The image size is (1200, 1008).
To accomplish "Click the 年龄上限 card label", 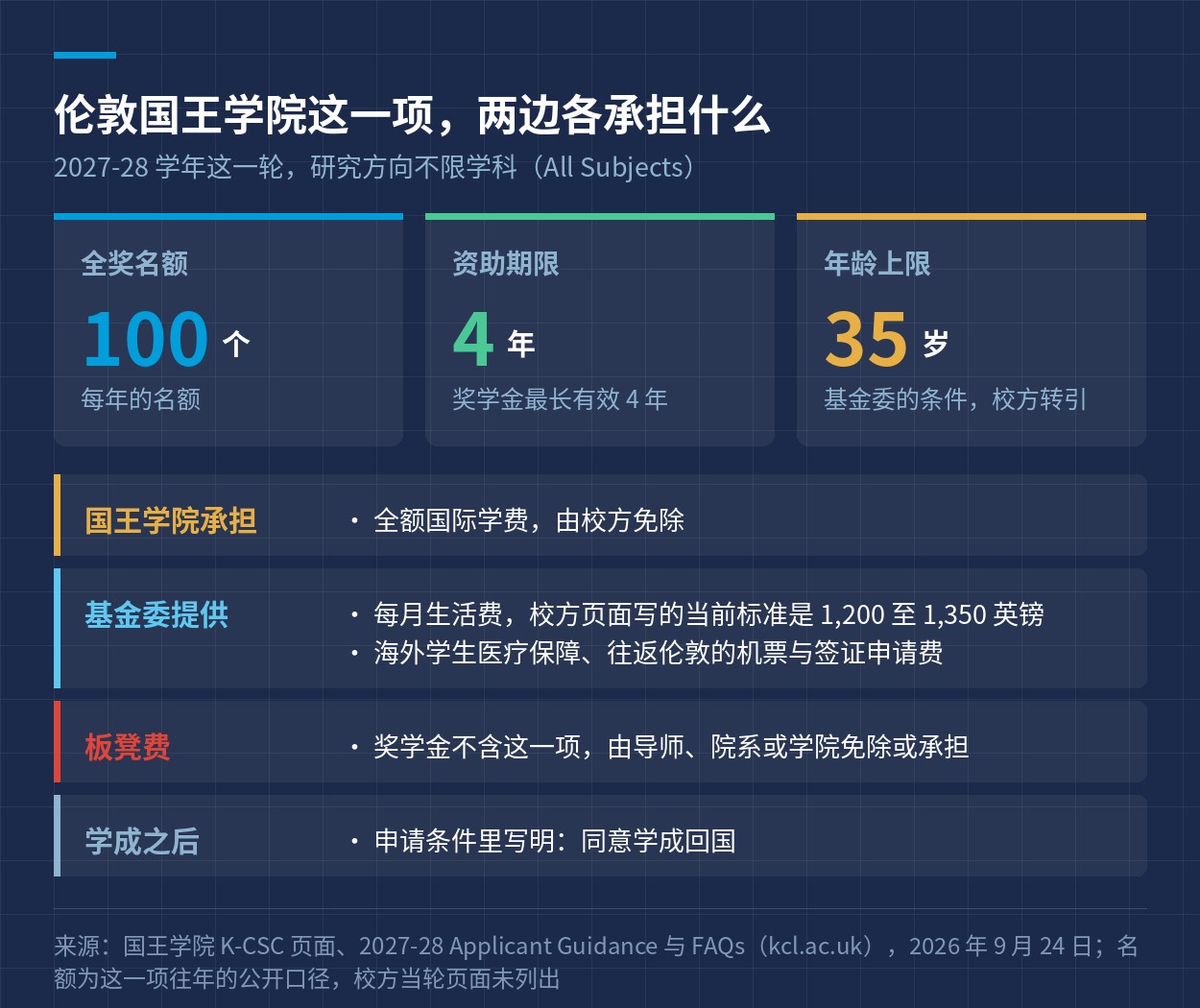I will point(877,263).
